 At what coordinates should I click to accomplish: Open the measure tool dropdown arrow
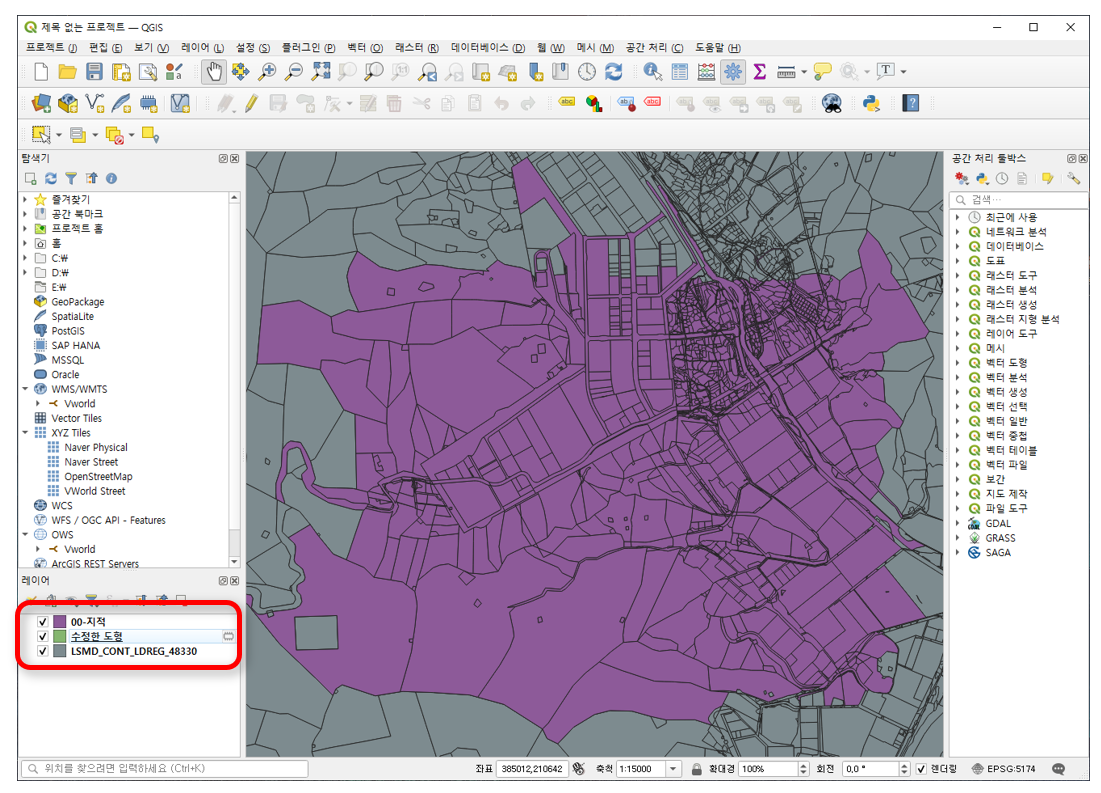click(x=804, y=72)
